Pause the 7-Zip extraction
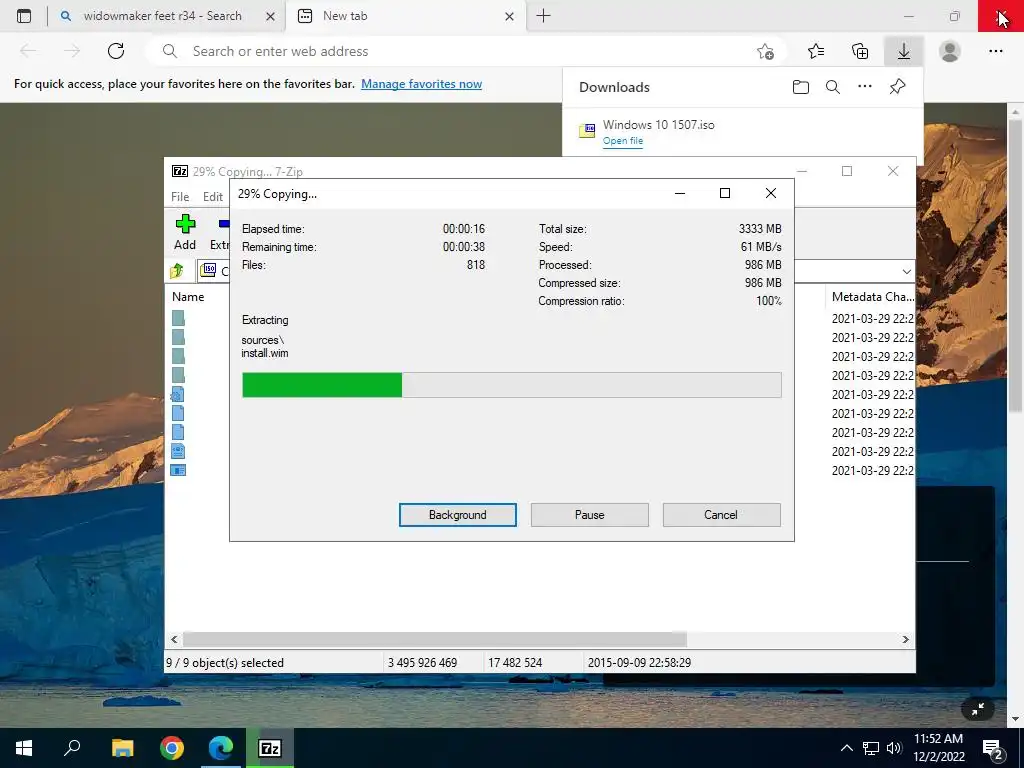 (x=589, y=515)
